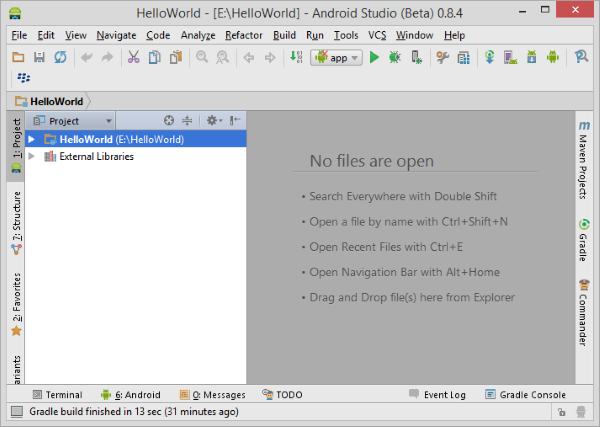The width and height of the screenshot is (600, 427).
Task: Open the AVD Manager icon
Action: pos(510,57)
